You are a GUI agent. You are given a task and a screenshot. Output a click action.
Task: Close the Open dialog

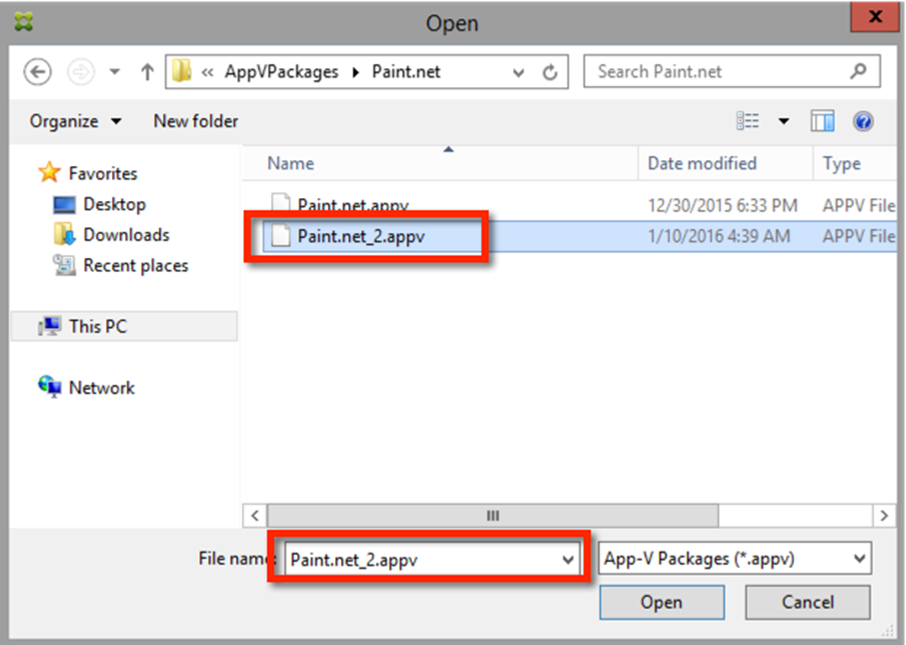point(875,16)
